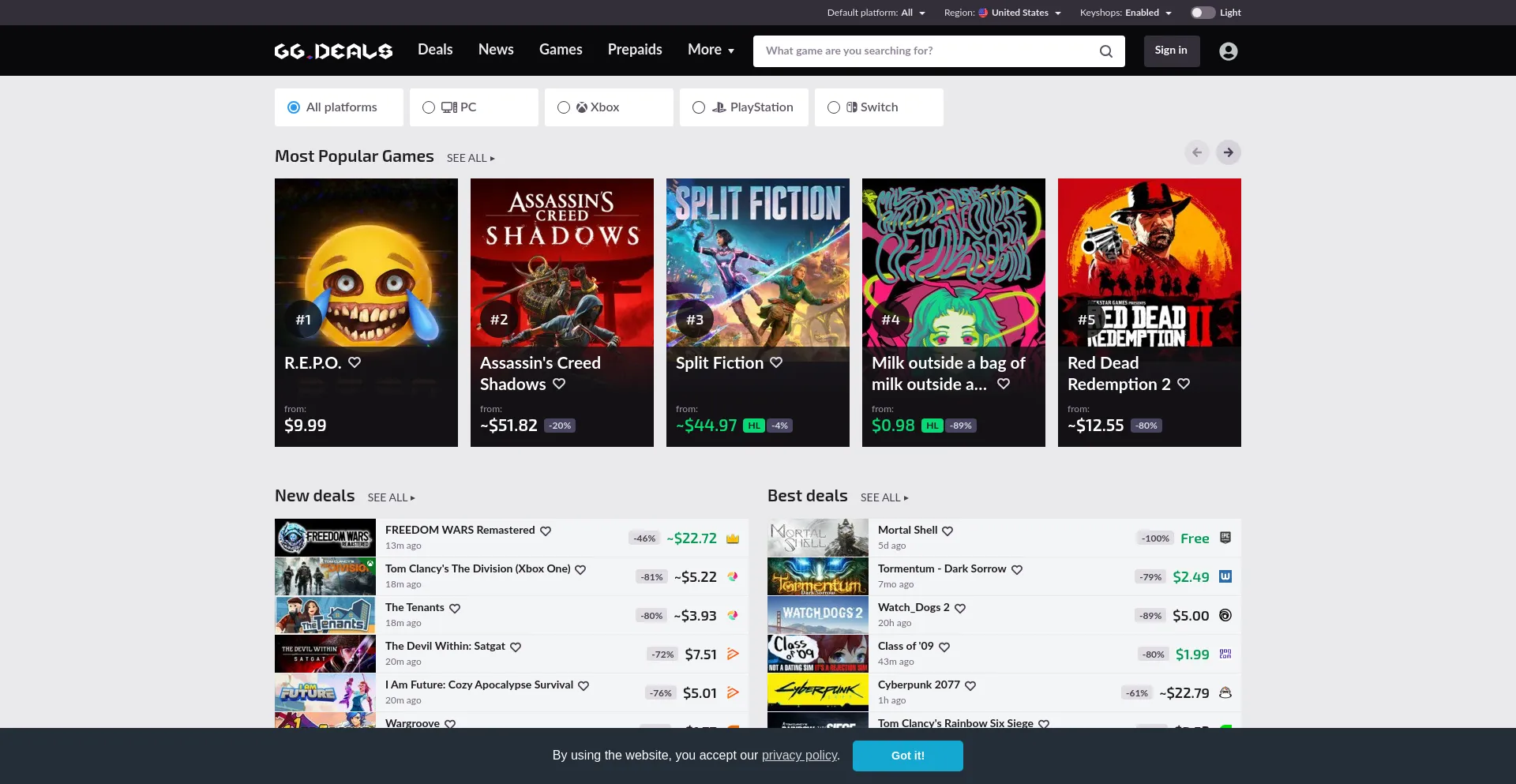The height and width of the screenshot is (784, 1516).
Task: Select the PC platform radio button
Action: 429,107
